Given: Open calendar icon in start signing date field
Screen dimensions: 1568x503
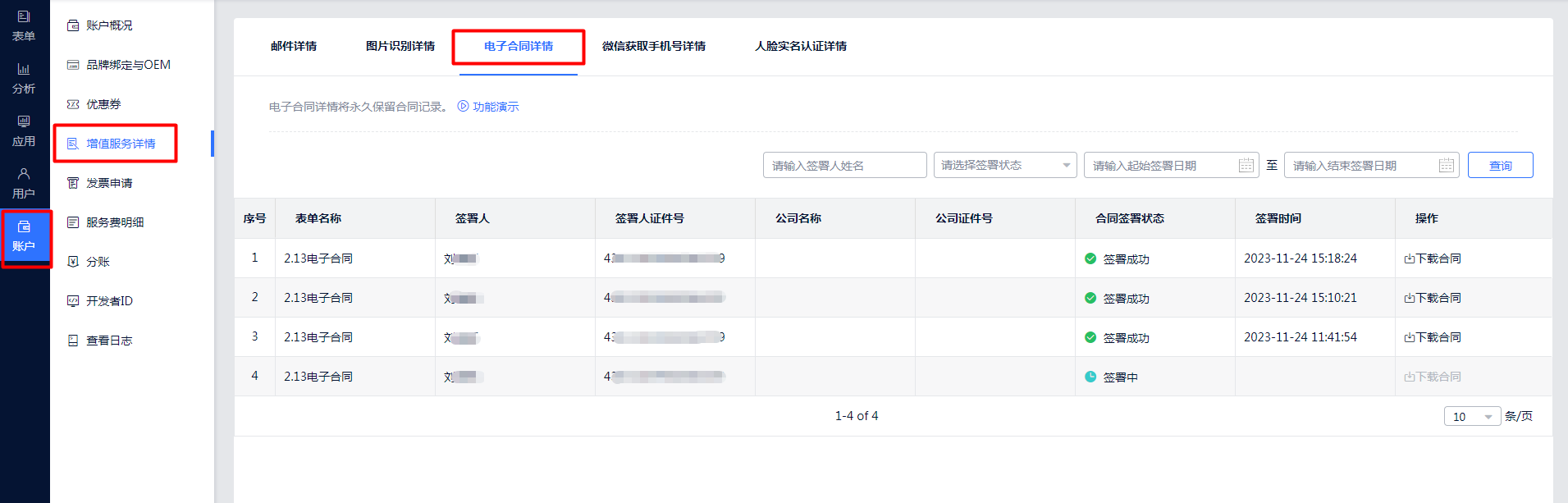Looking at the screenshot, I should coord(1246,166).
